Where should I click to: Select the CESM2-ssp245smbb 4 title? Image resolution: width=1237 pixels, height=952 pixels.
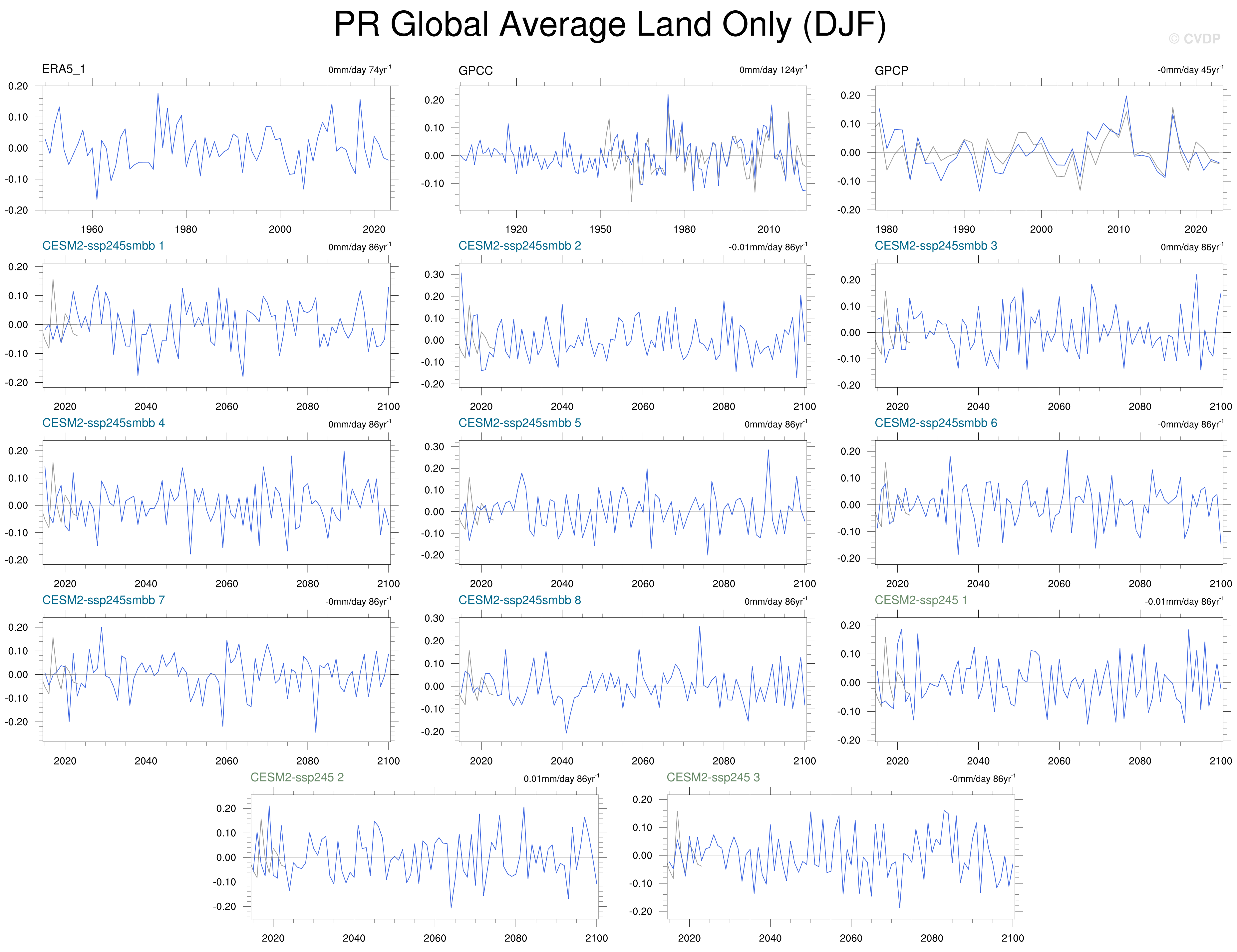(103, 423)
